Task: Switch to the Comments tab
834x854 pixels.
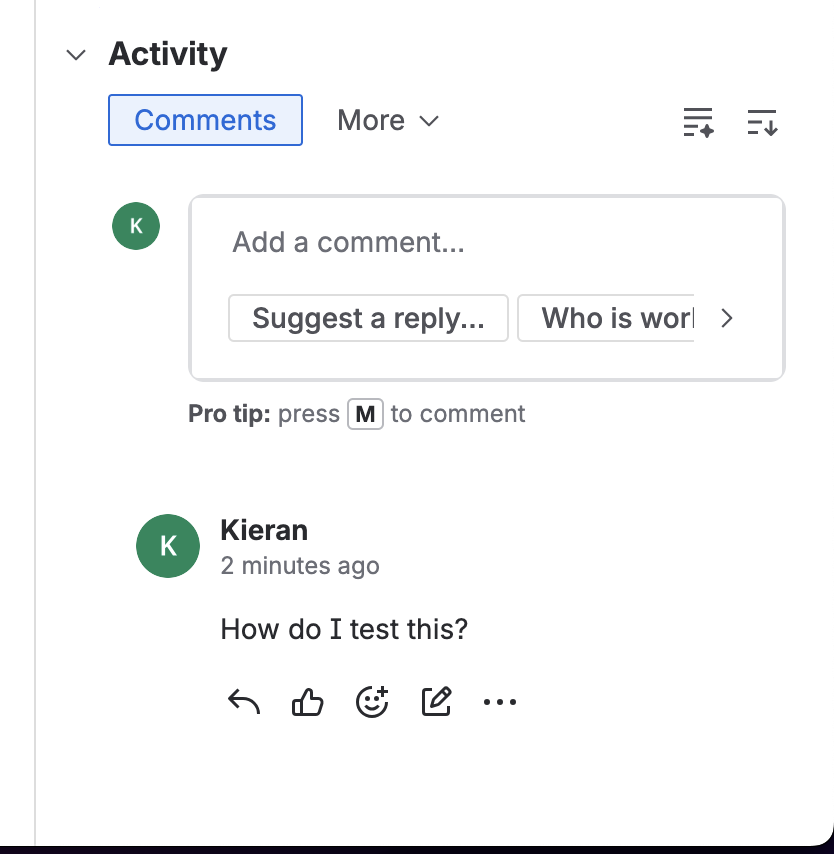Action: (x=205, y=120)
